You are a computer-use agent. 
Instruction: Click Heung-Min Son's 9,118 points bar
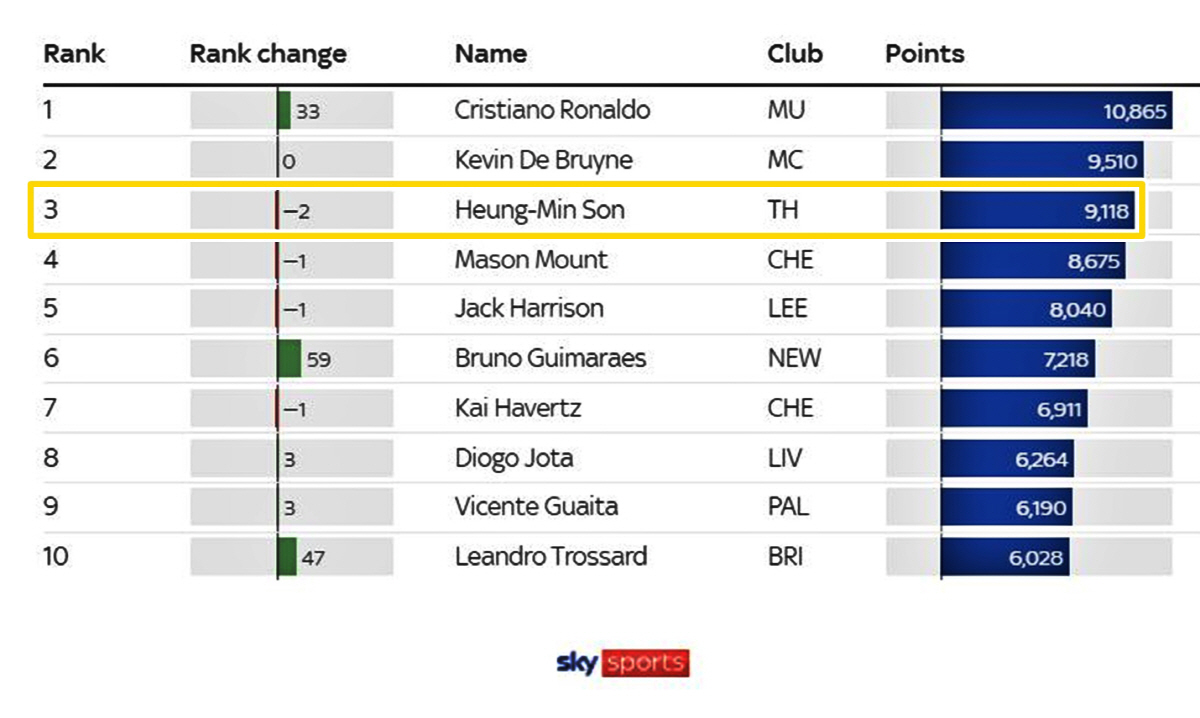tap(1037, 210)
